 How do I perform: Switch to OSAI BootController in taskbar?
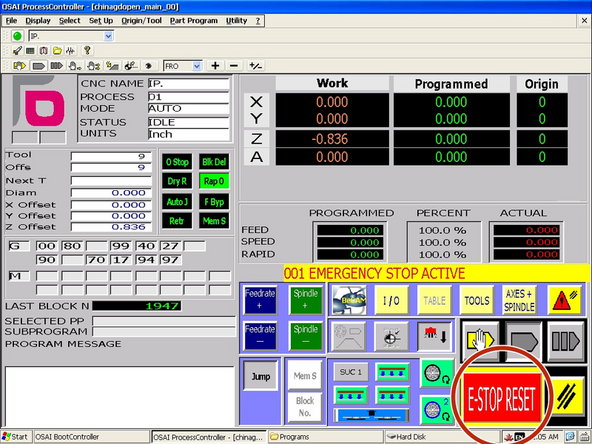coord(91,437)
